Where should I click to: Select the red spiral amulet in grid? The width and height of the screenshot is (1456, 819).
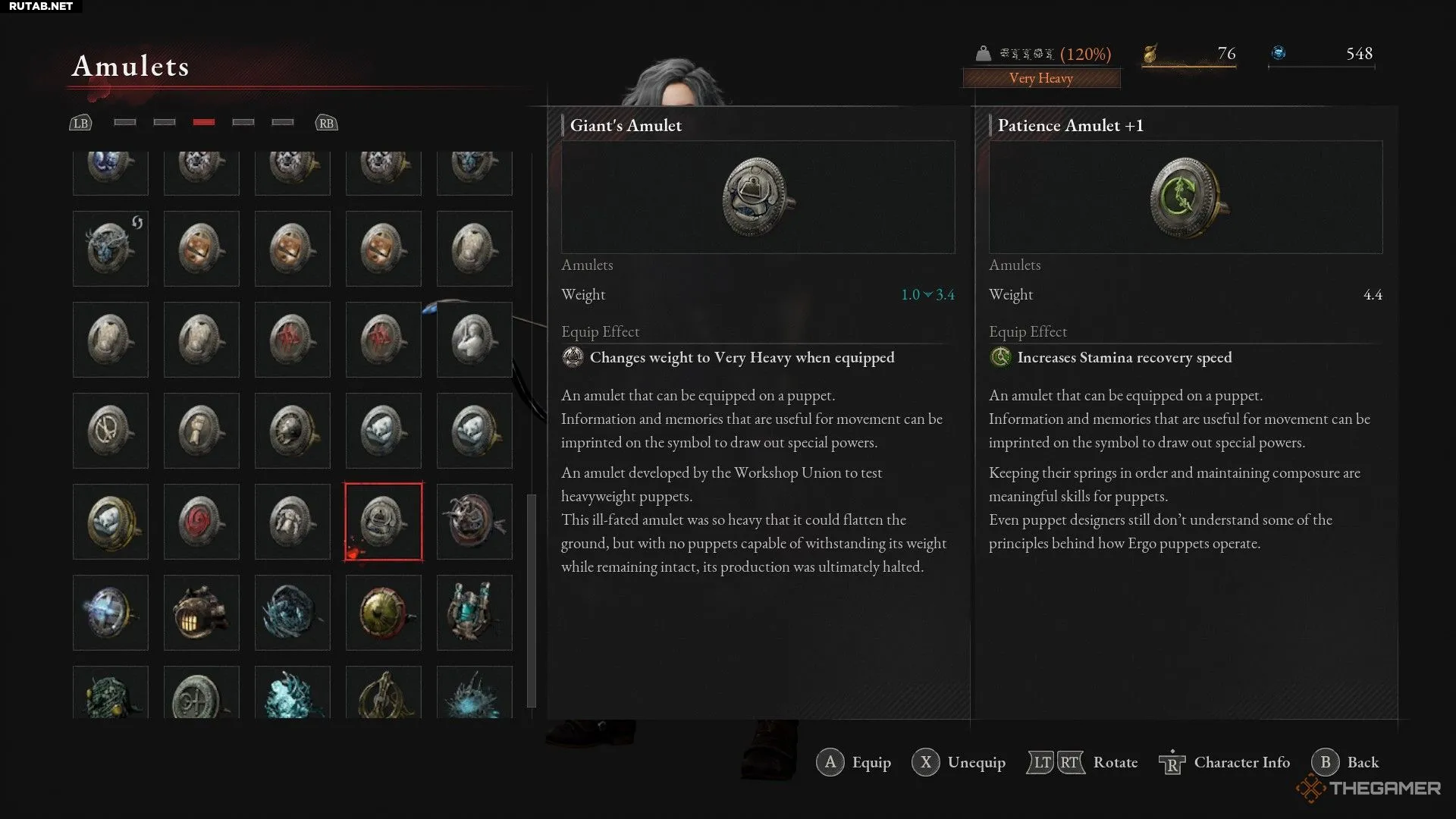coord(201,522)
